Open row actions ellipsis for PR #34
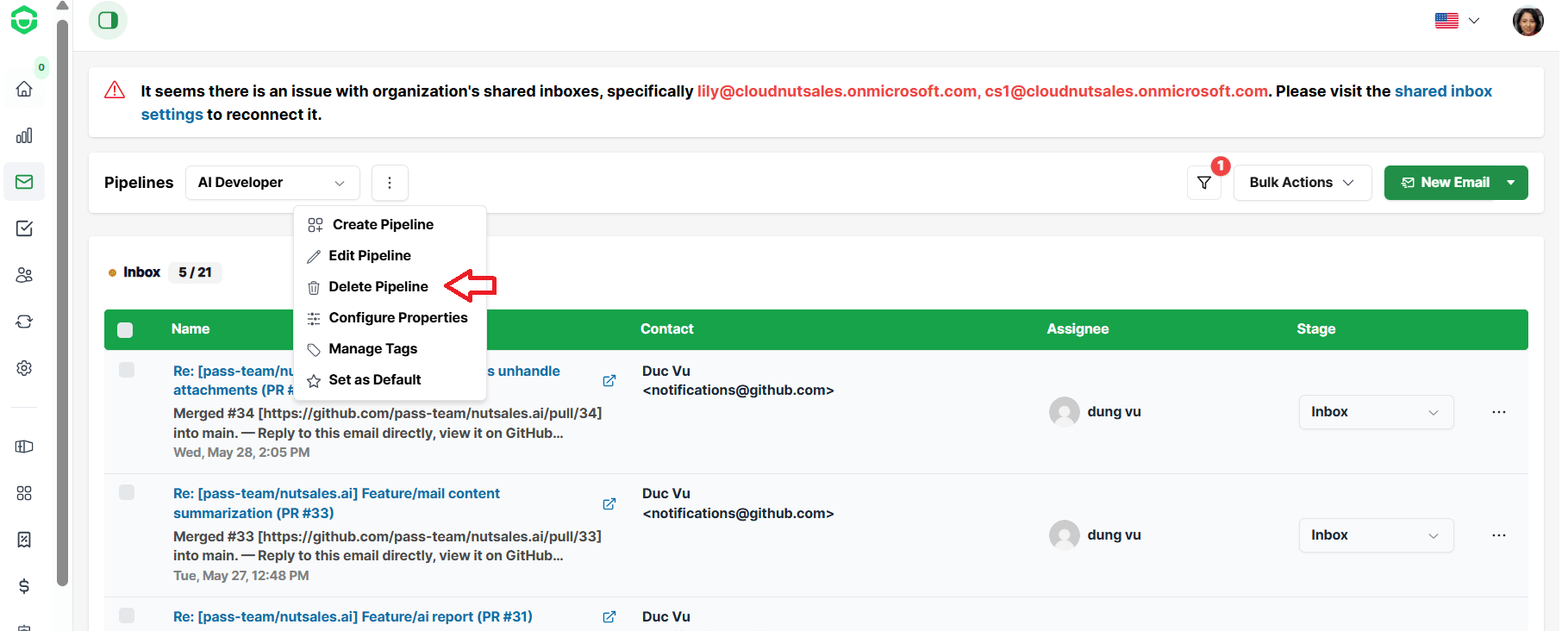This screenshot has height=631, width=1568. (1499, 412)
